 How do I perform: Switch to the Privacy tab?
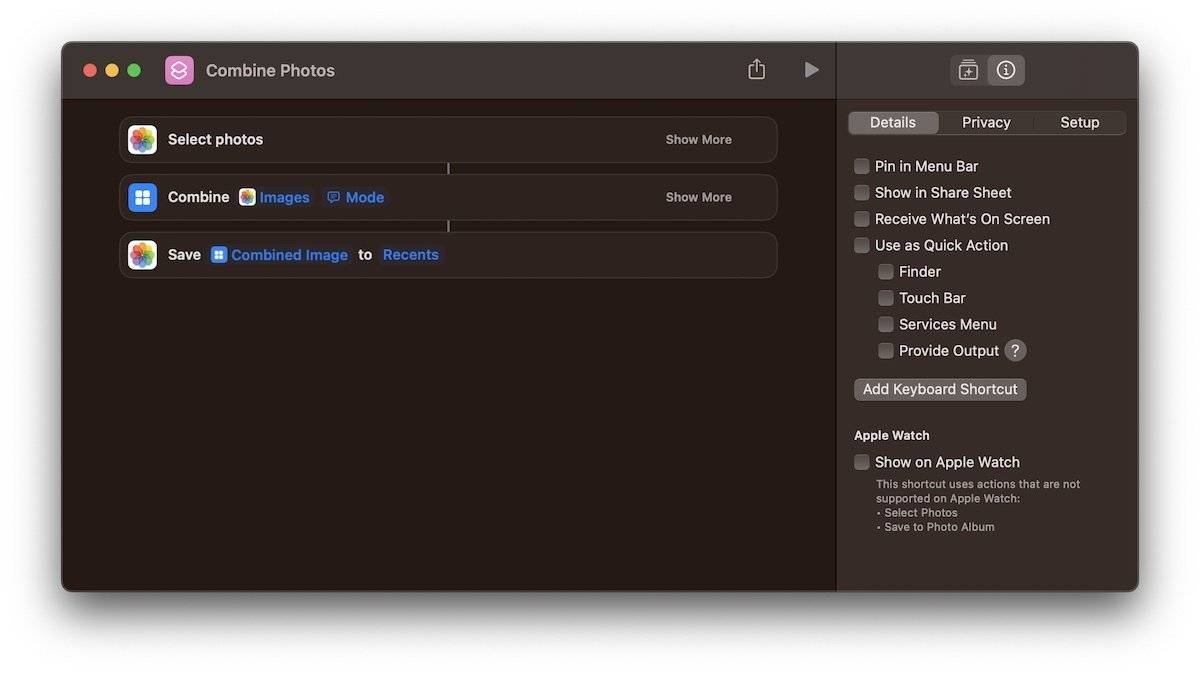(986, 122)
